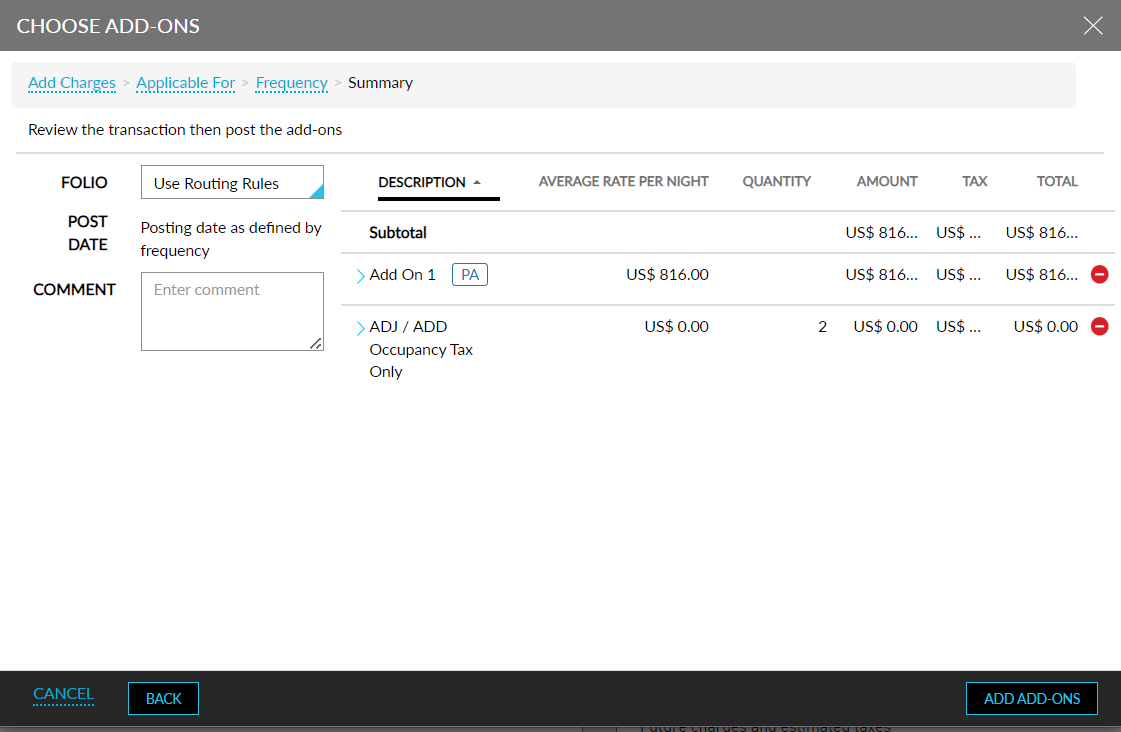Cancel the add-on transaction

[x=63, y=693]
